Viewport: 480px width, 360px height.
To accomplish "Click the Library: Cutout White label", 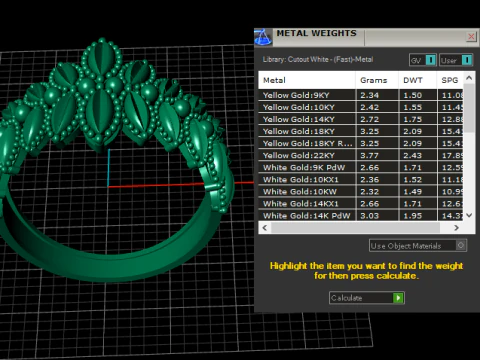I will (318, 59).
